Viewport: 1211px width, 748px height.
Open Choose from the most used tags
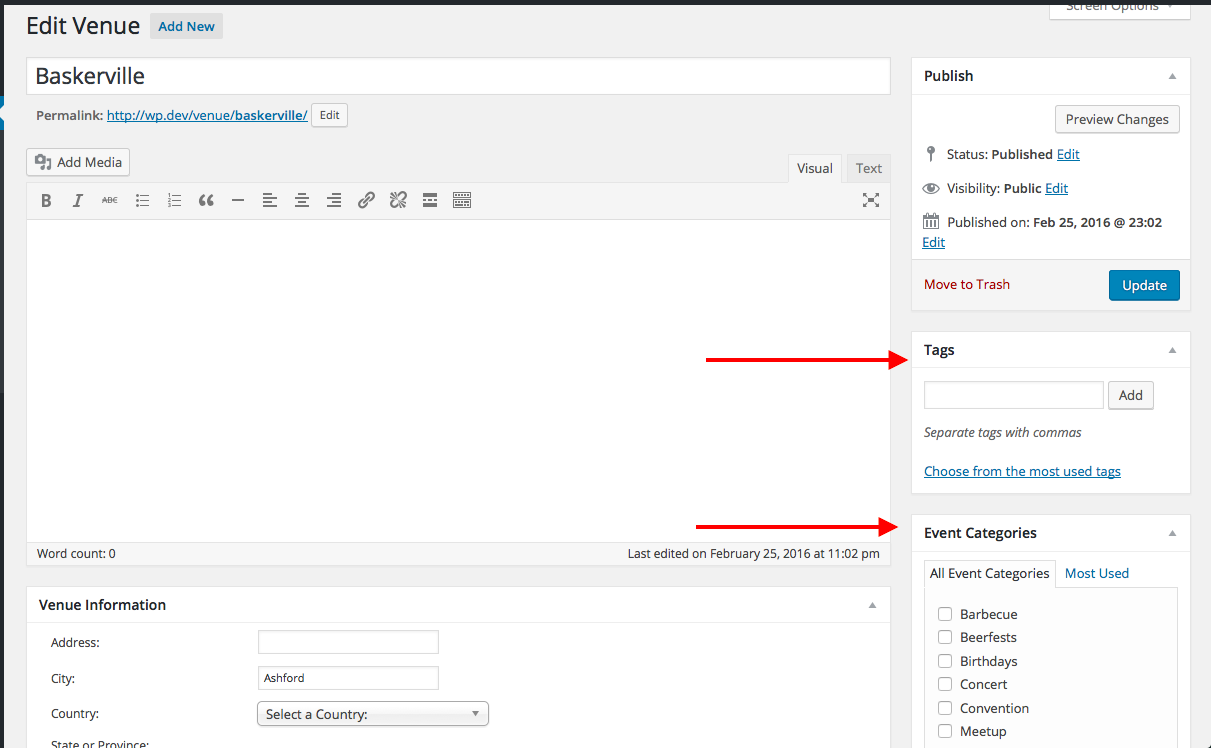[x=1022, y=471]
